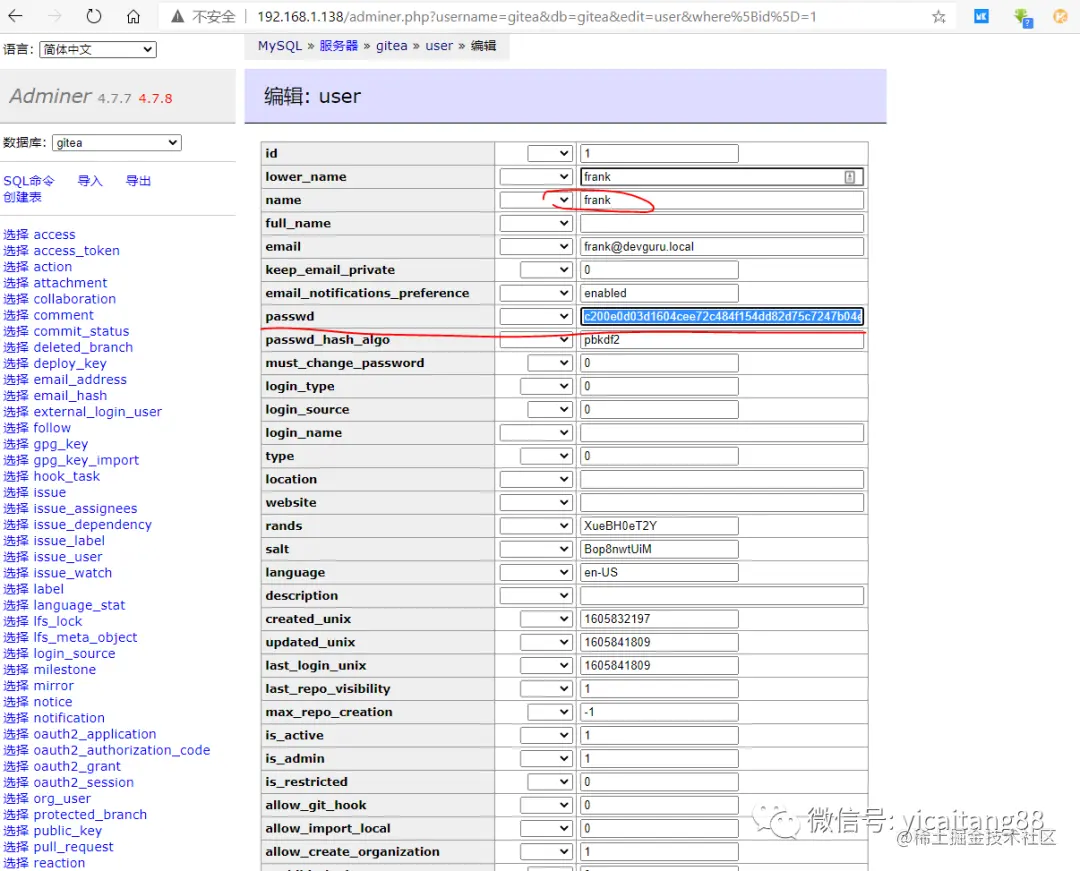The width and height of the screenshot is (1080, 871).
Task: Click the user breadcrumb link
Action: point(439,45)
